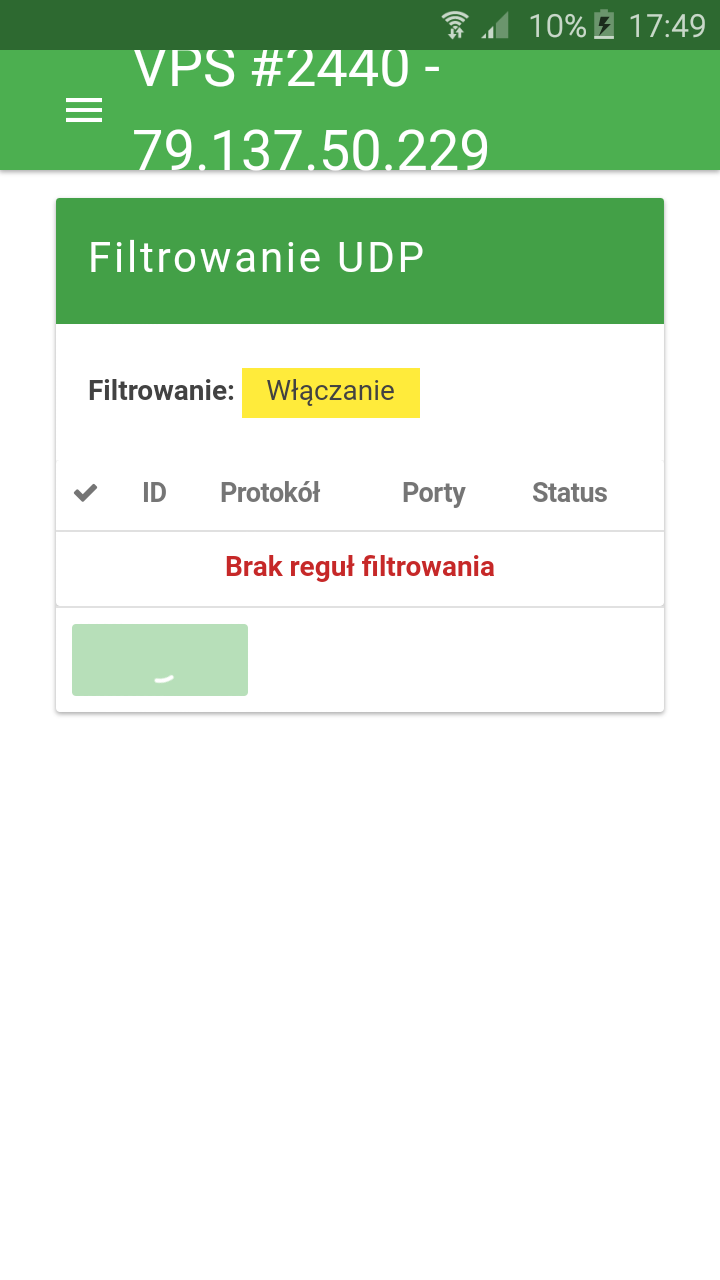
Task: Tap the checkmark icon in table header
Action: point(86,493)
